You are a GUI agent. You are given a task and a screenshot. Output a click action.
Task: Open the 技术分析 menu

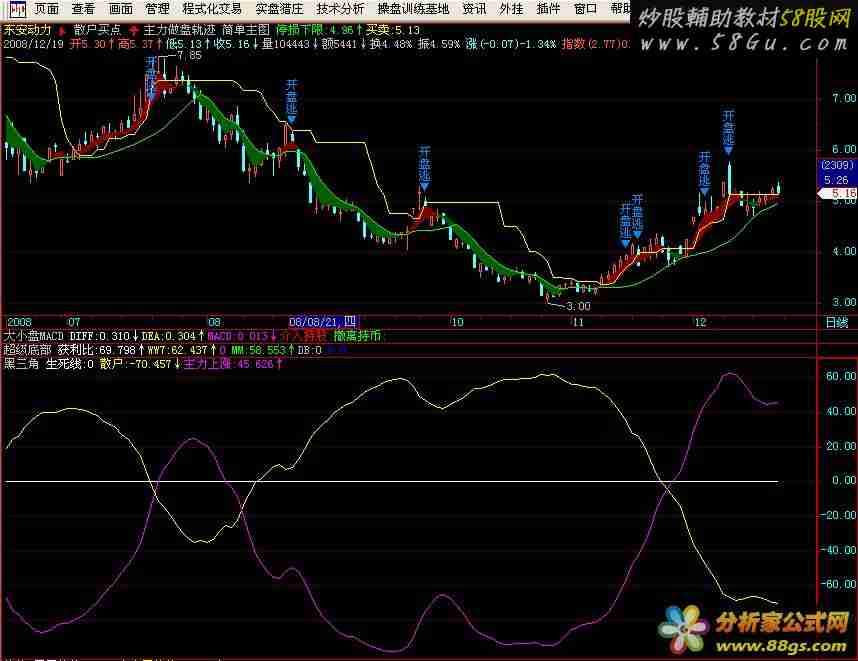coord(340,9)
